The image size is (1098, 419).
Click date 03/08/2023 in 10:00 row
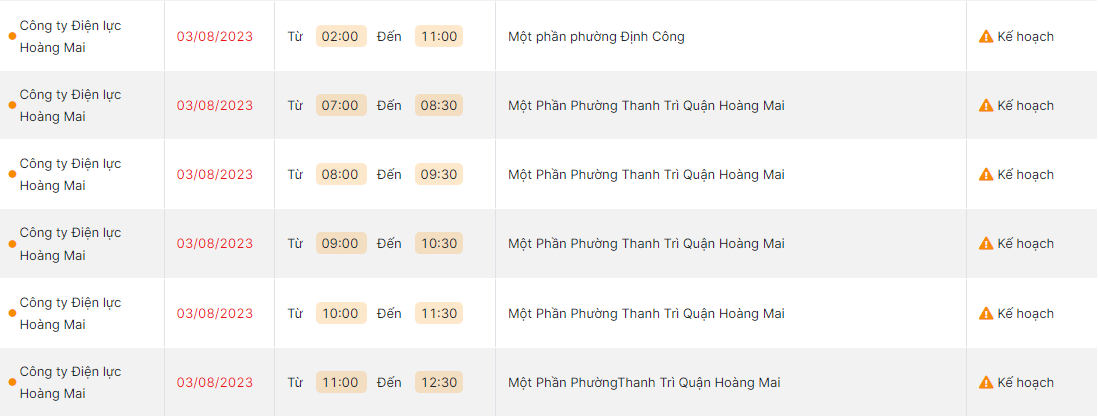click(x=215, y=314)
